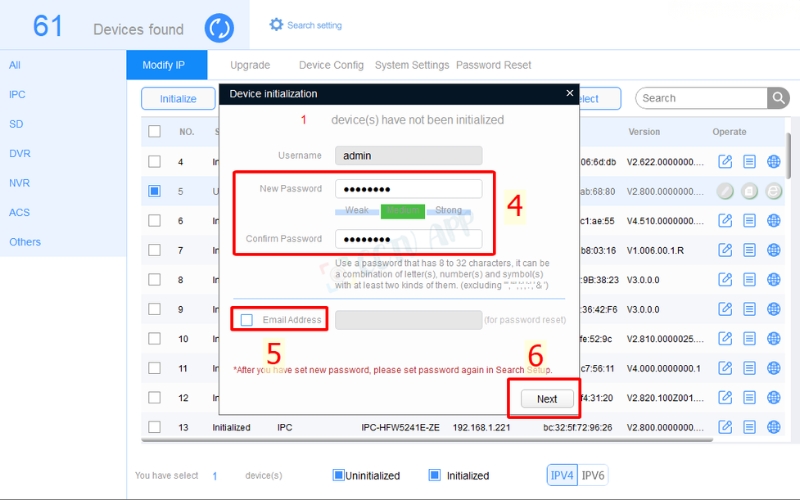Screen dimensions: 800x500
Task: Open web globe icon for row 7
Action: coord(773,250)
